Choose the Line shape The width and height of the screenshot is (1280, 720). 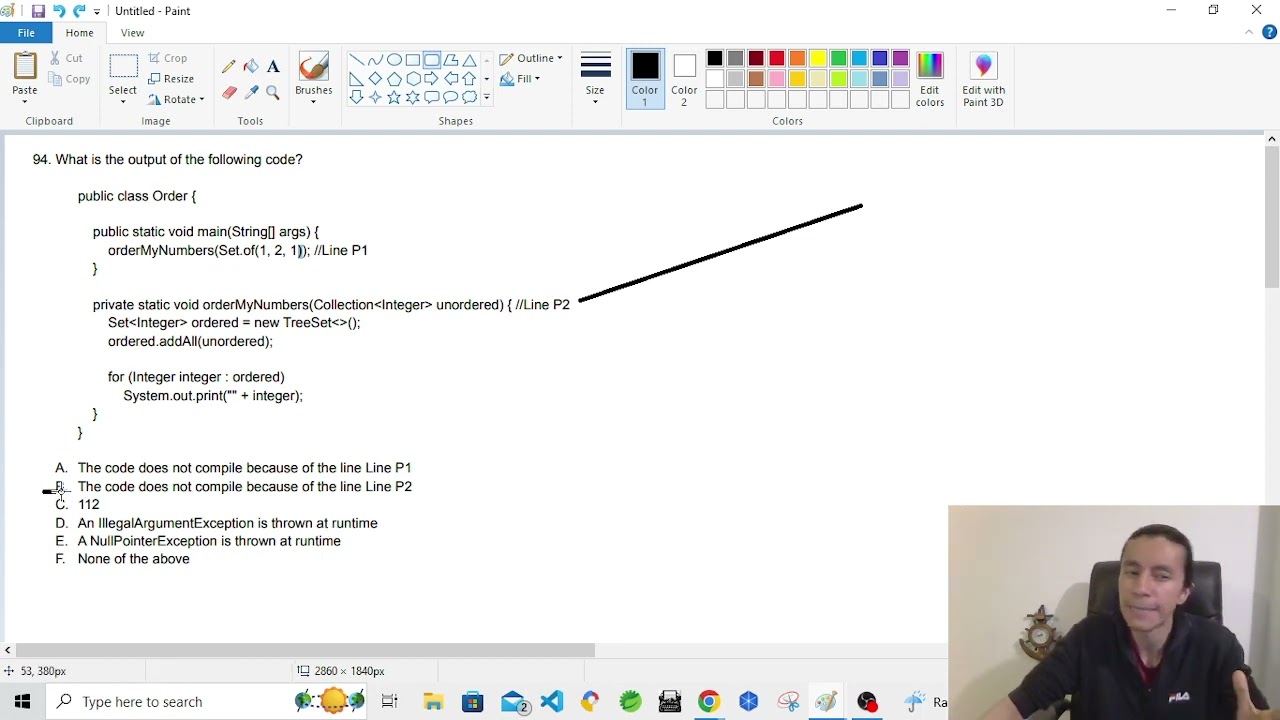click(x=356, y=60)
